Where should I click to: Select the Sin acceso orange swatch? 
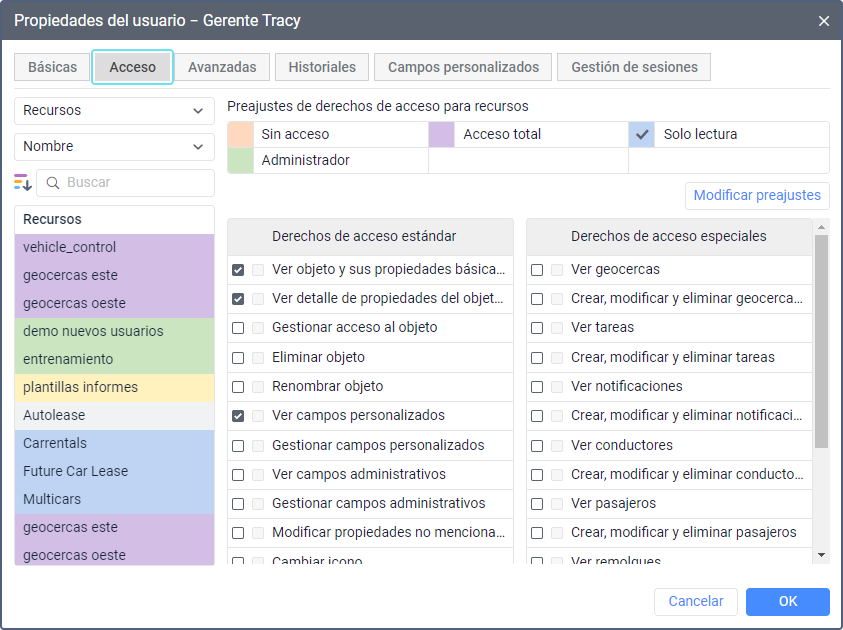click(240, 134)
